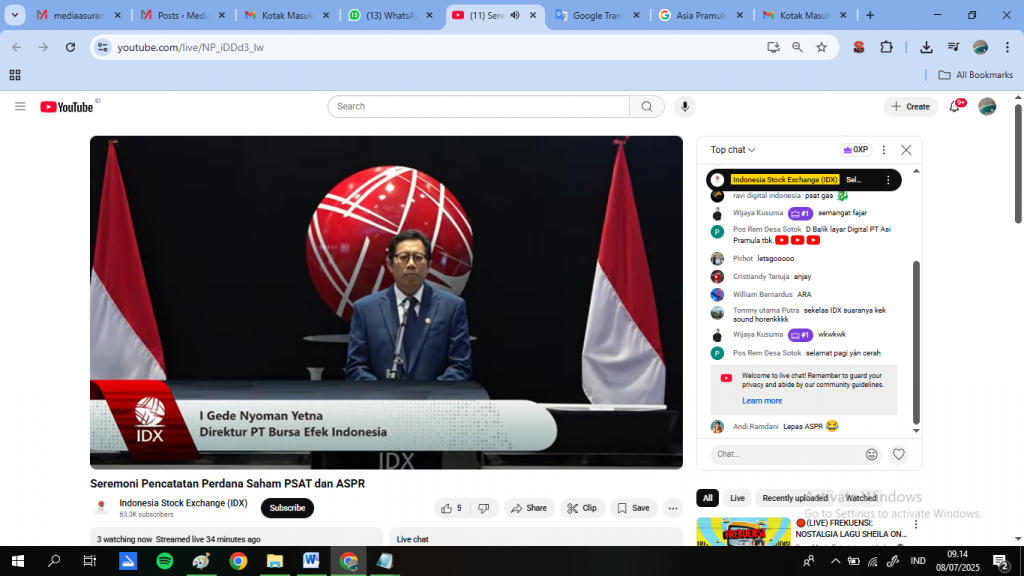Switch to the WhatsApp browser tab
The width and height of the screenshot is (1024, 576).
[x=390, y=15]
